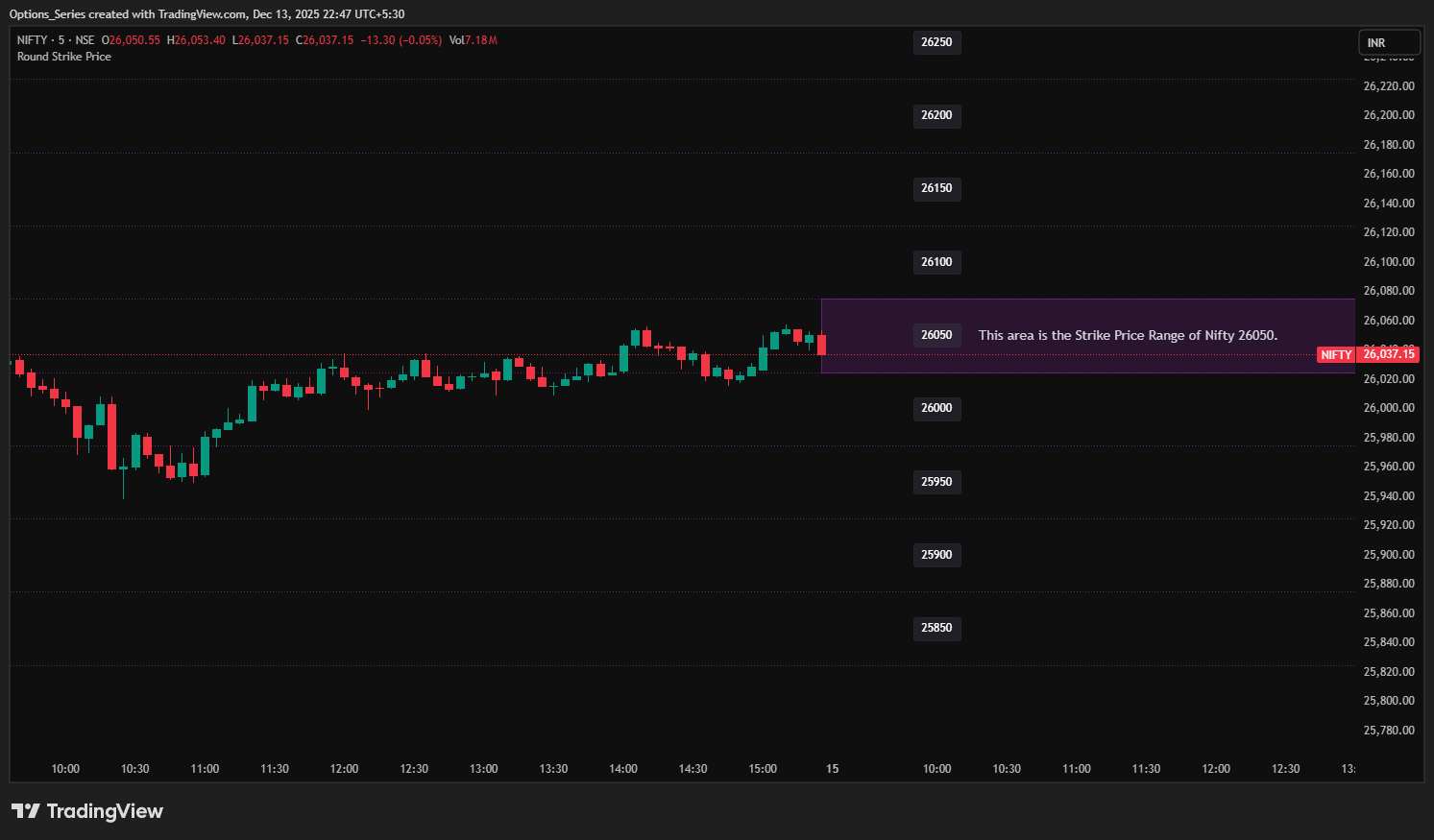Click the high value H26,053.40

click(x=196, y=40)
